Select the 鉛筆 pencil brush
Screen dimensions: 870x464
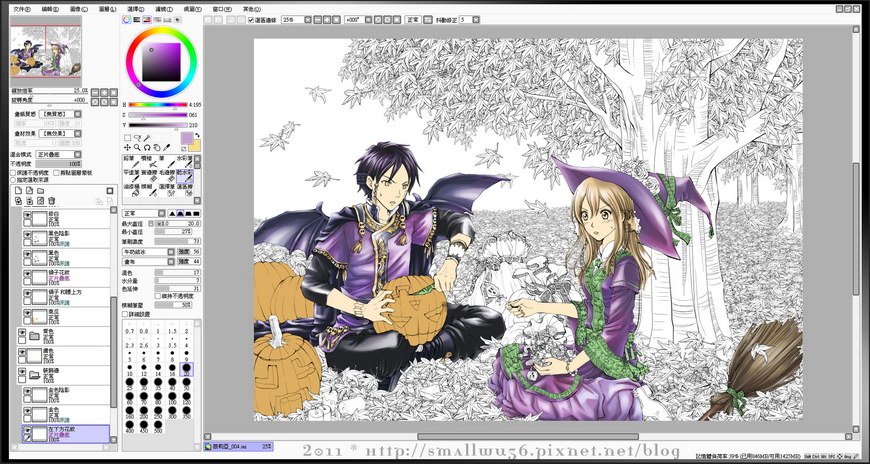(x=131, y=162)
